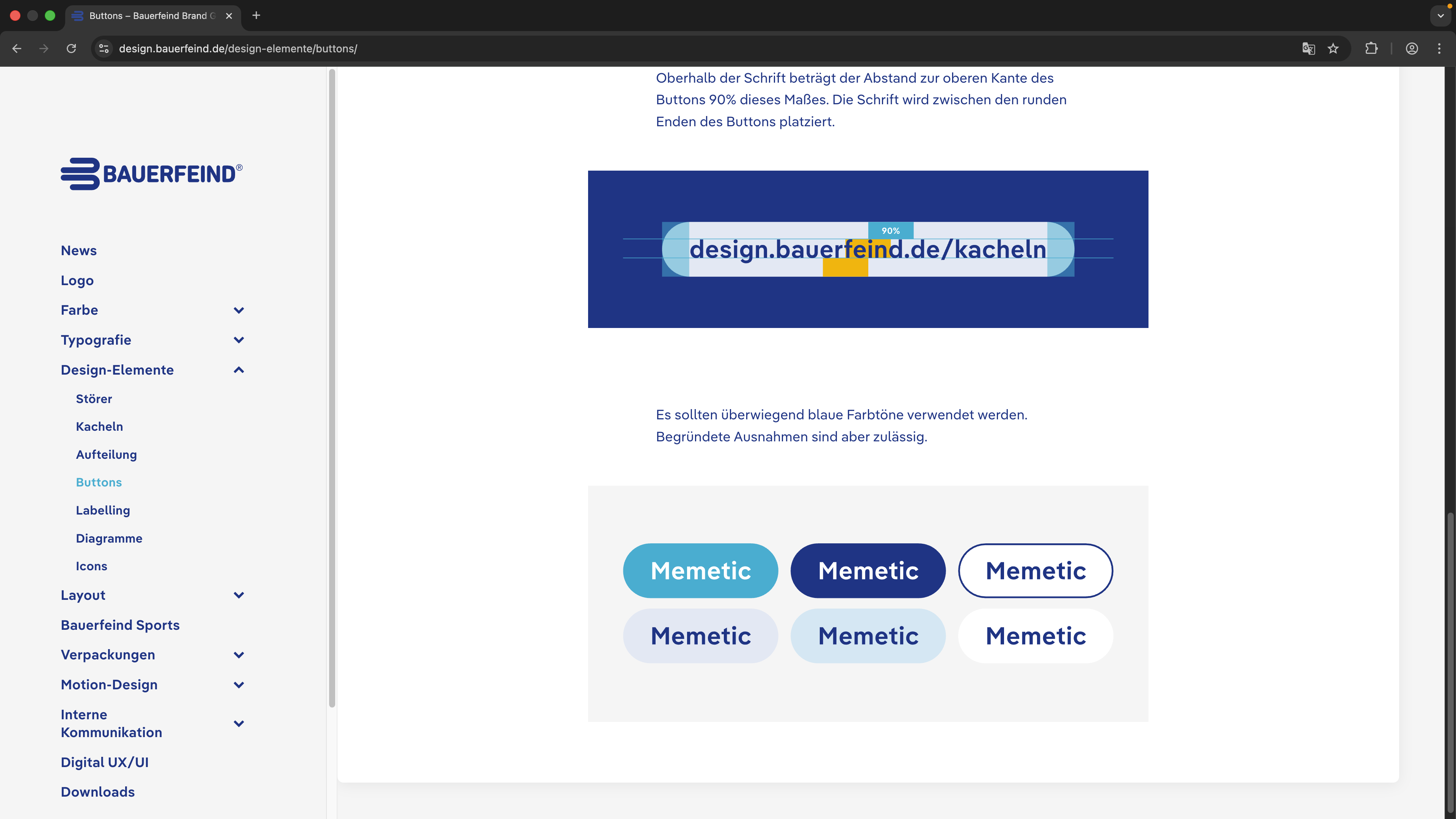
Task: Open the Interne Kommunikation section
Action: (111, 723)
